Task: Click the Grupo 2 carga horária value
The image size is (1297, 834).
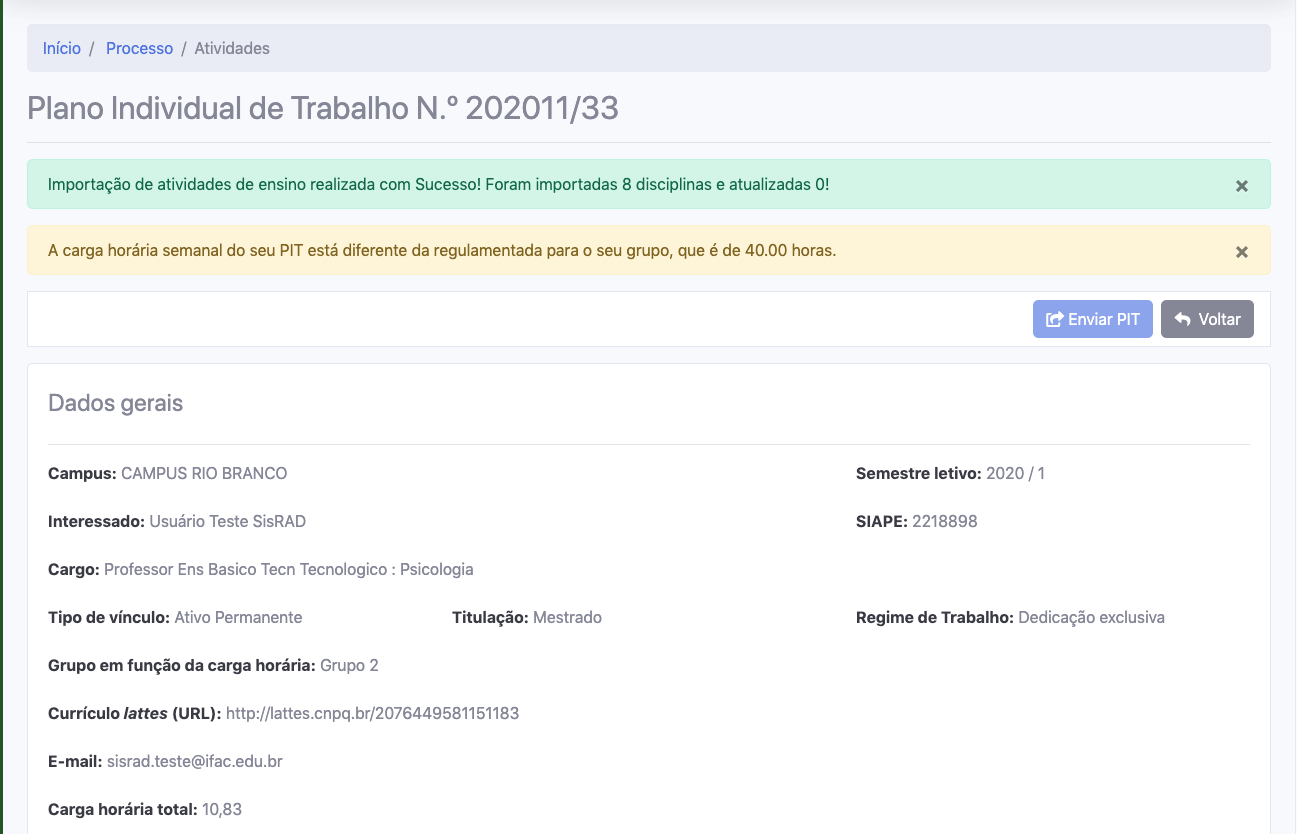Action: click(x=349, y=665)
